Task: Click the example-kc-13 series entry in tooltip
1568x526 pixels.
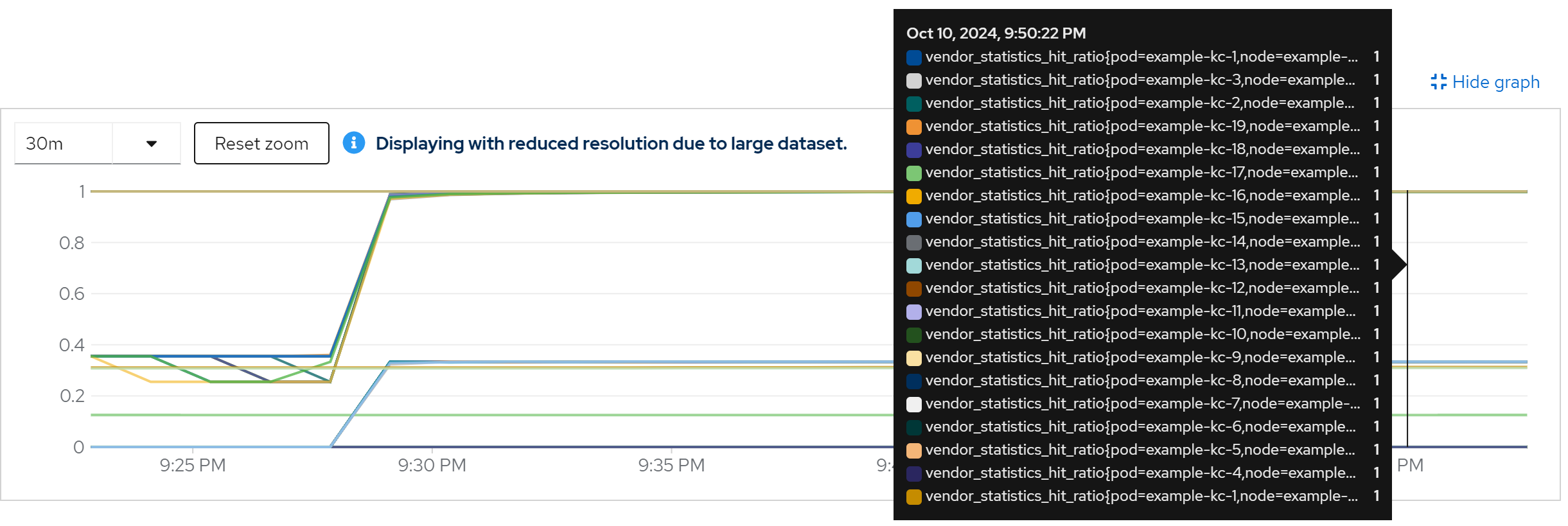Action: (x=1141, y=265)
